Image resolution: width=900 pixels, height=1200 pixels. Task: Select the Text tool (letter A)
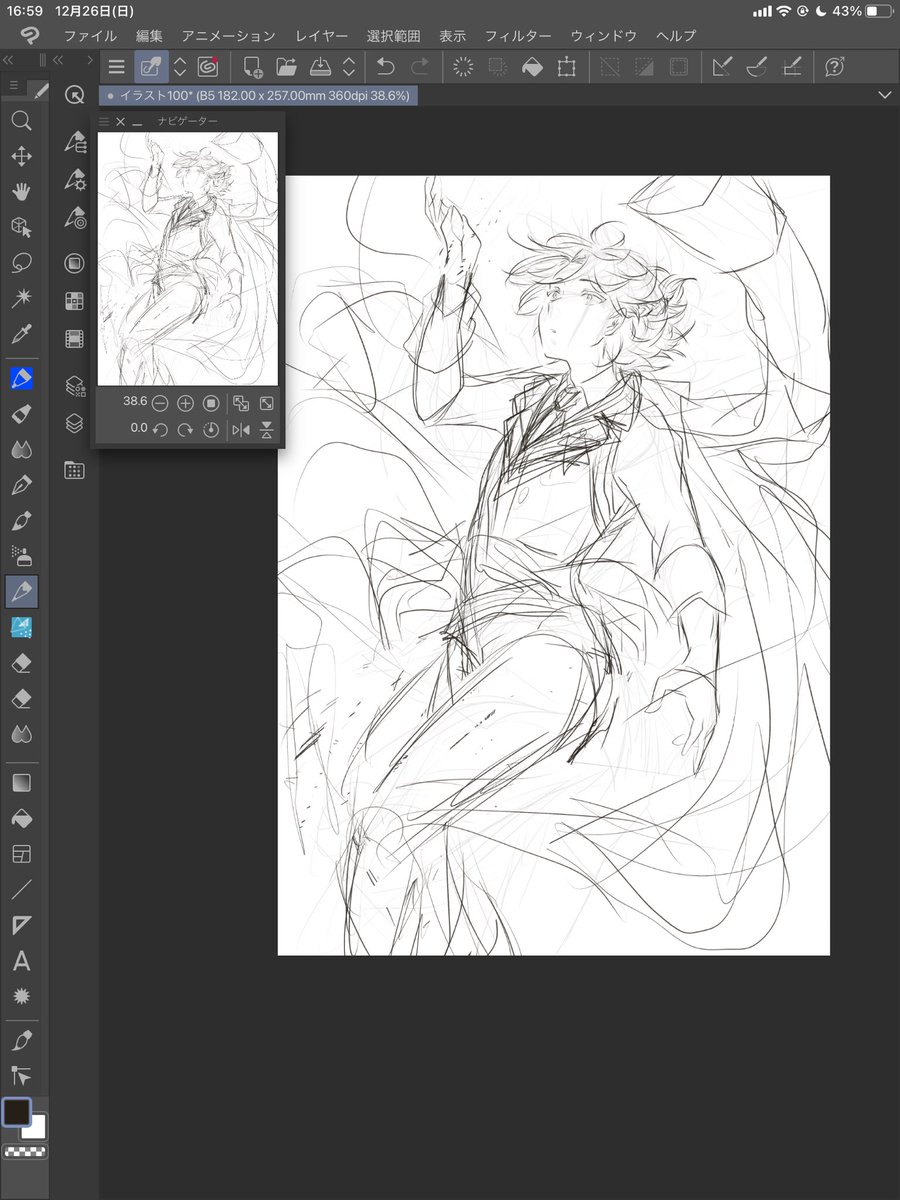click(21, 962)
